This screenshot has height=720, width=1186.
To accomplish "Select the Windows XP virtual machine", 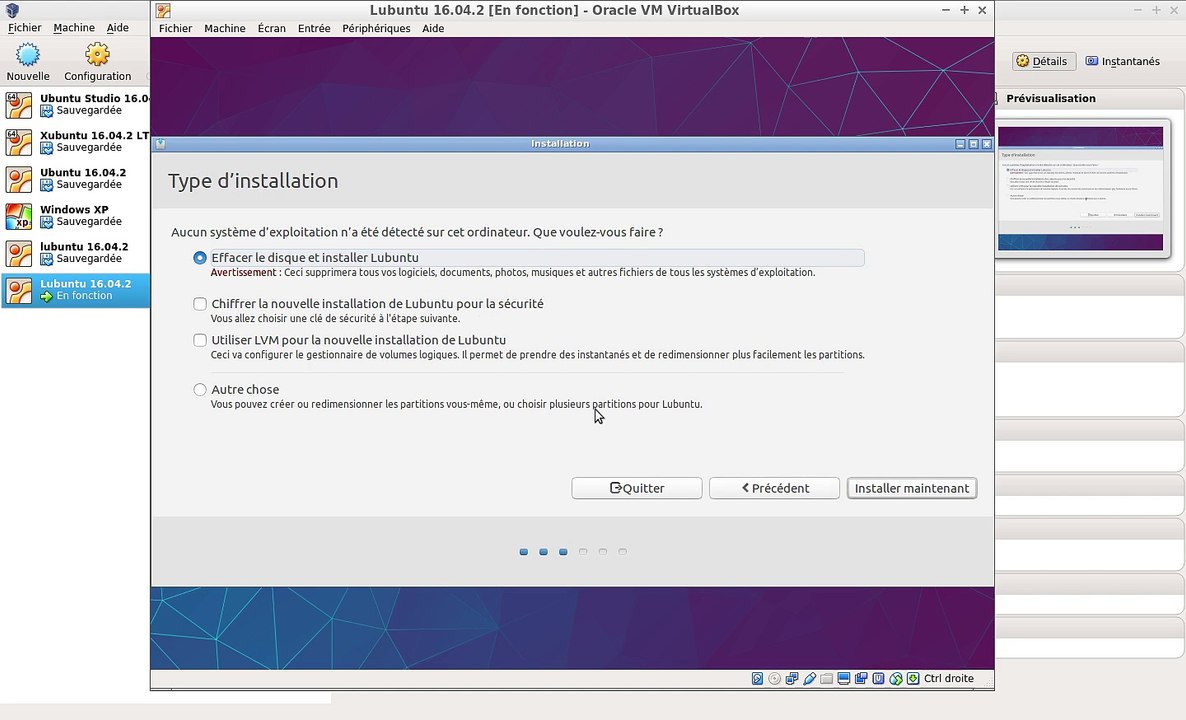I will pyautogui.click(x=76, y=216).
